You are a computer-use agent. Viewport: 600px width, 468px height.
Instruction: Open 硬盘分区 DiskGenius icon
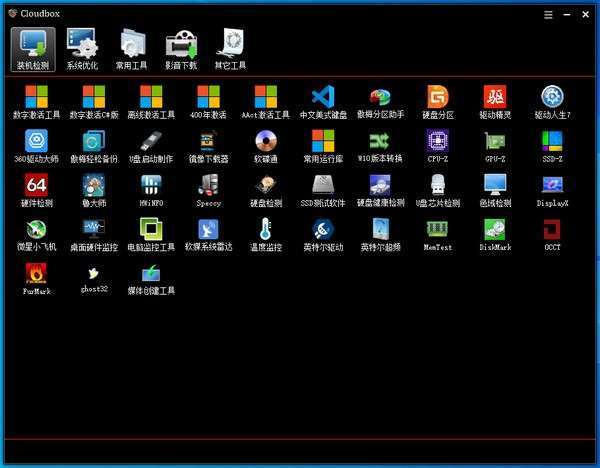click(438, 102)
